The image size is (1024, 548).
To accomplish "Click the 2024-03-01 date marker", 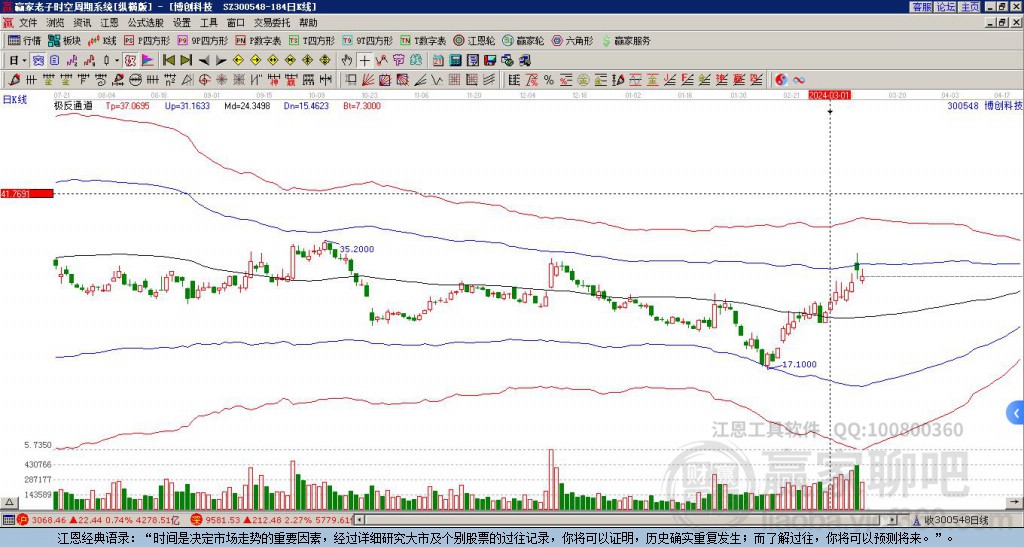I will pos(829,95).
